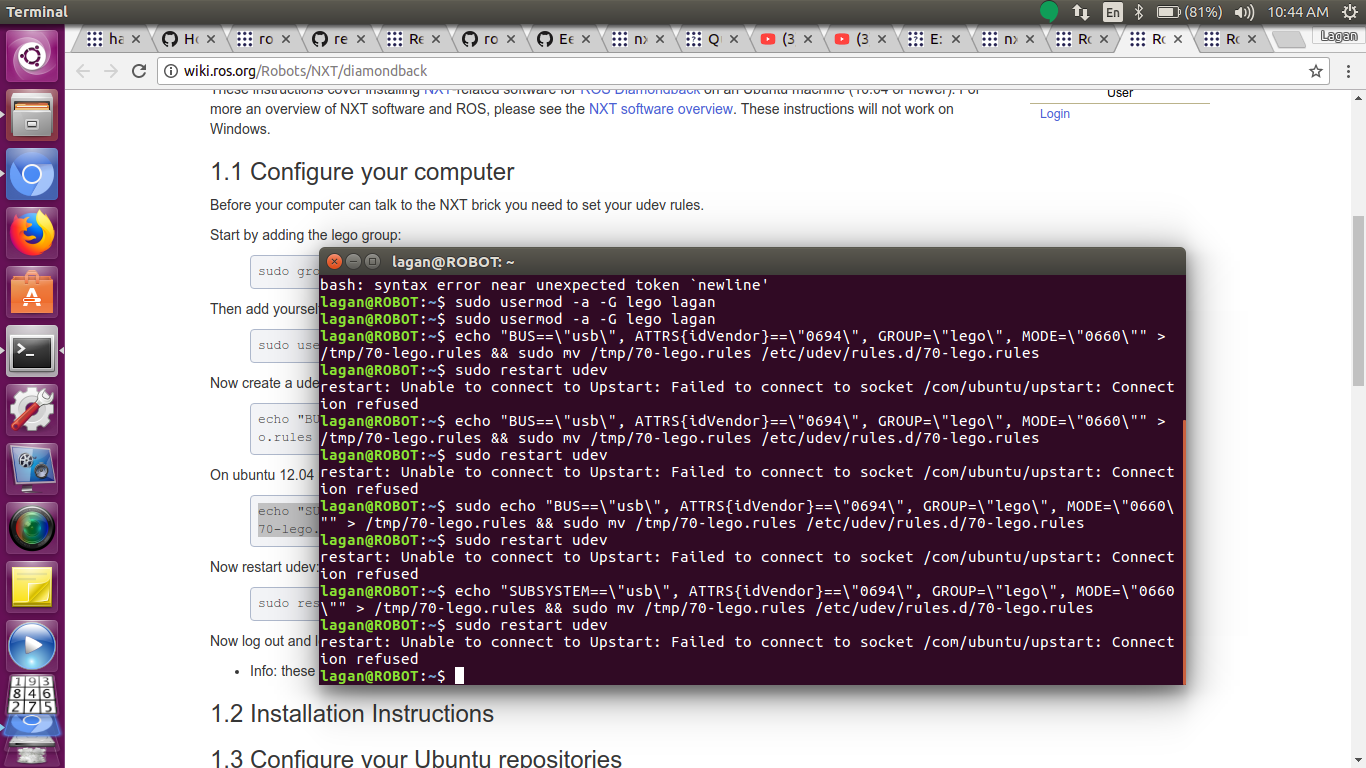Viewport: 1366px width, 768px height.
Task: Open the yellow sticky notes launcher icon
Action: [x=33, y=588]
